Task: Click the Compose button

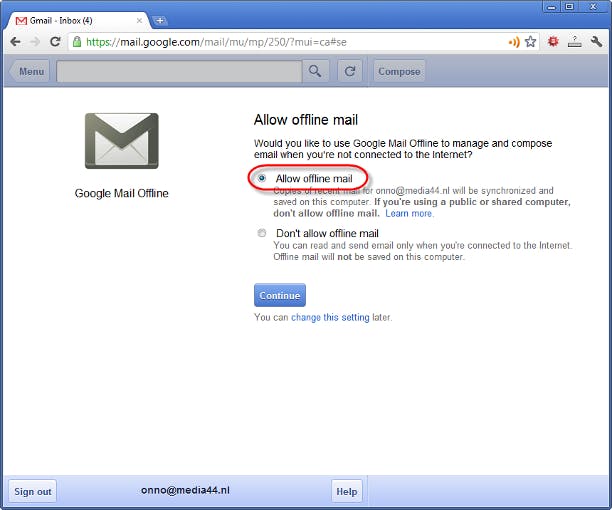Action: [x=399, y=71]
